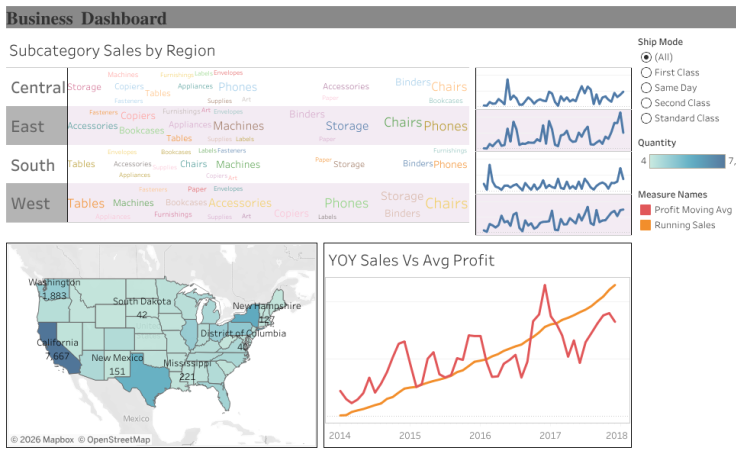
Task: Pick the Second Class ship mode
Action: point(645,102)
